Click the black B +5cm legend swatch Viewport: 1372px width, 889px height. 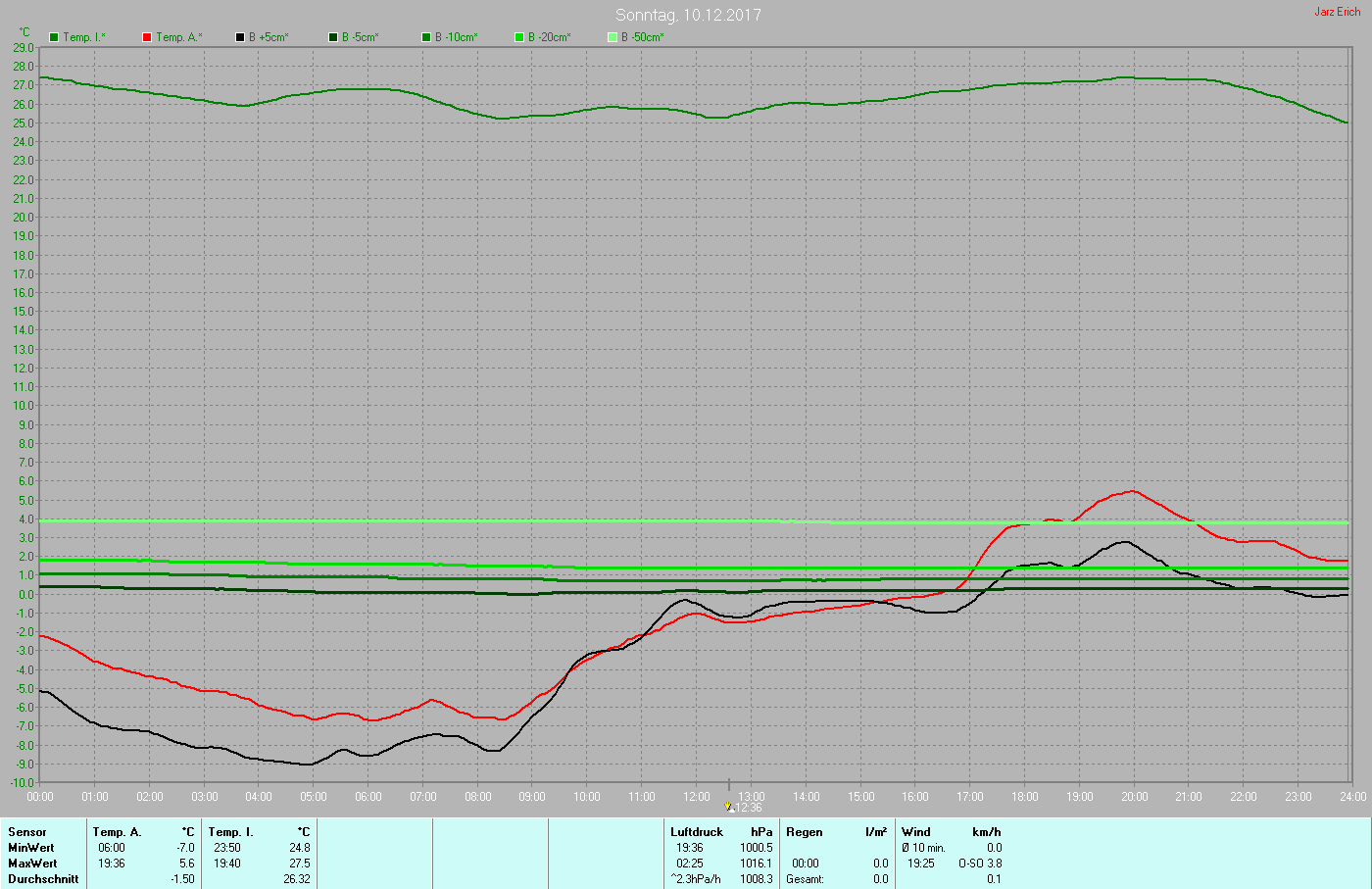[240, 37]
